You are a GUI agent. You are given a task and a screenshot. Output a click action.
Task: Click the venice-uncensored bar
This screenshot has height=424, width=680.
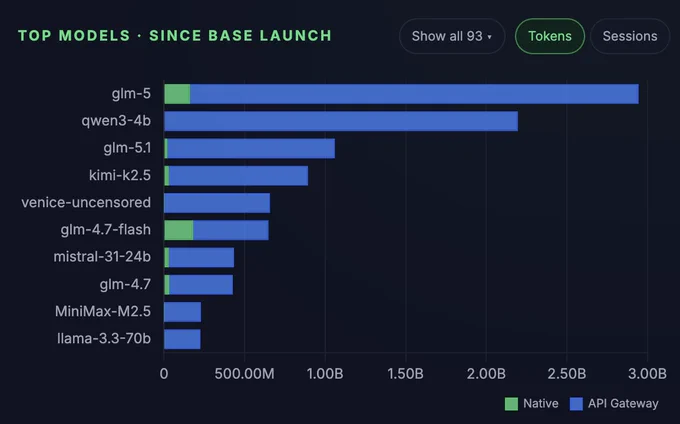217,203
